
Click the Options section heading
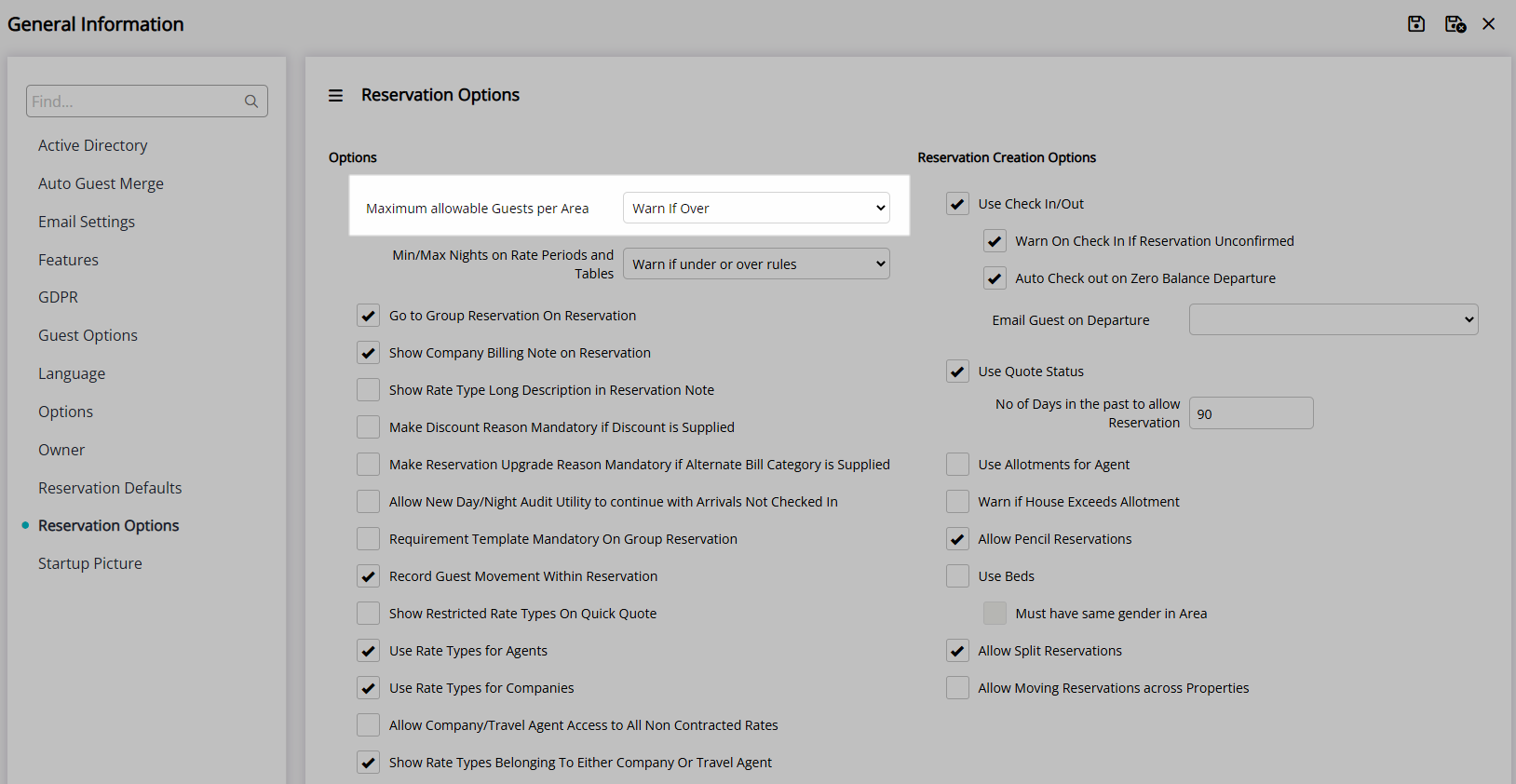click(353, 157)
